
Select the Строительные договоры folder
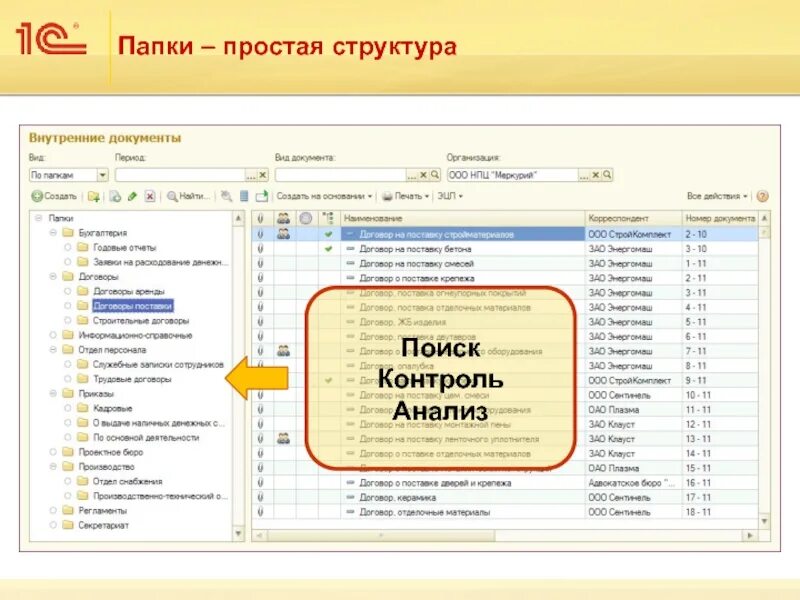pyautogui.click(x=141, y=320)
